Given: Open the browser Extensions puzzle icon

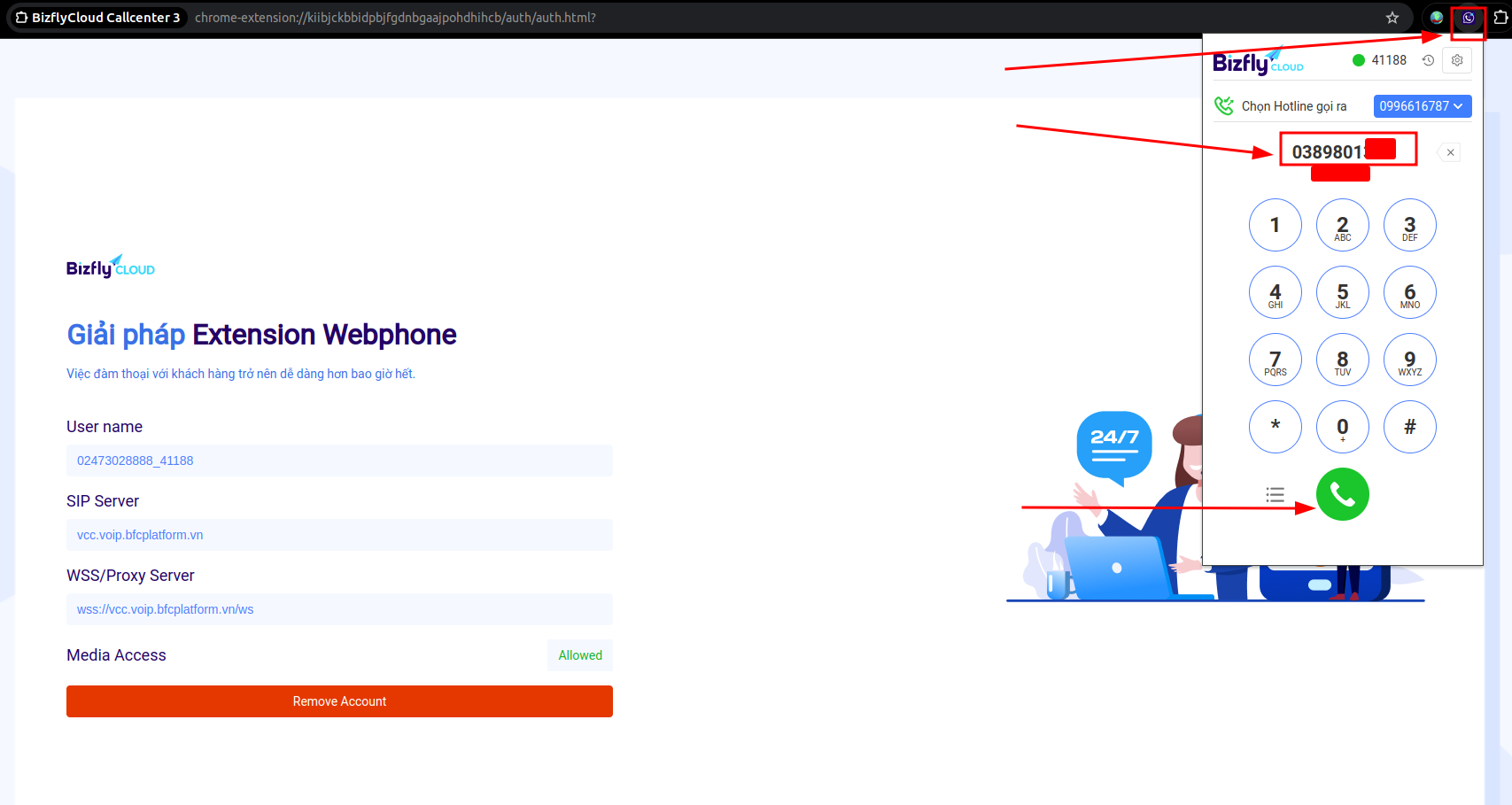Looking at the screenshot, I should click(1500, 18).
